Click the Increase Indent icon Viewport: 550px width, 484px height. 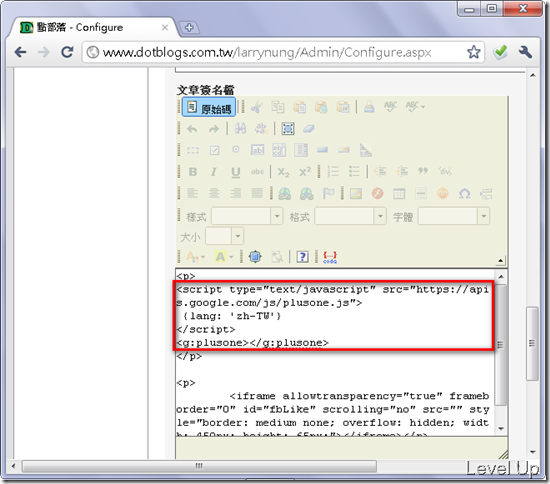pos(402,172)
